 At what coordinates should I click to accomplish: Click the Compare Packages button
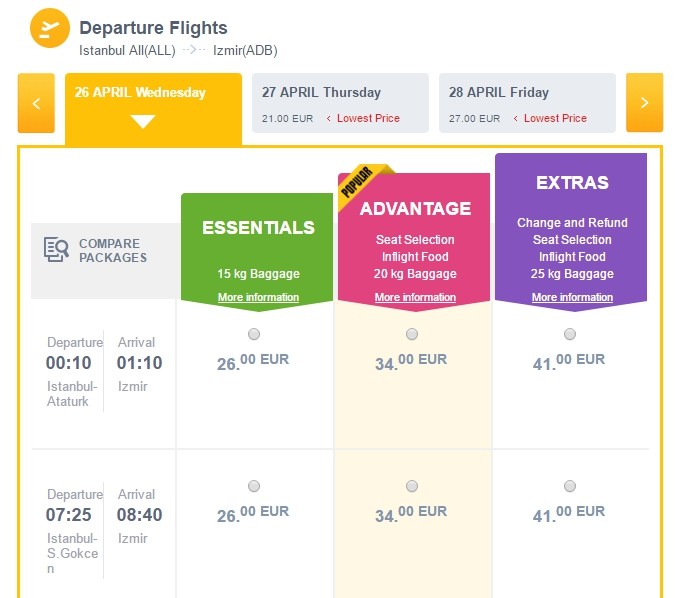(x=104, y=251)
